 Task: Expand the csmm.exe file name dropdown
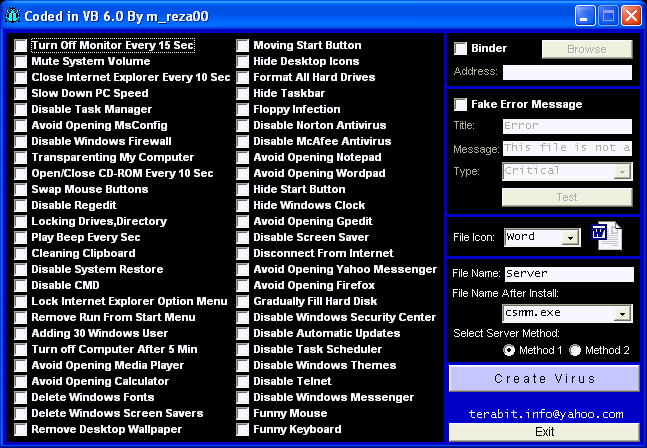pyautogui.click(x=622, y=314)
